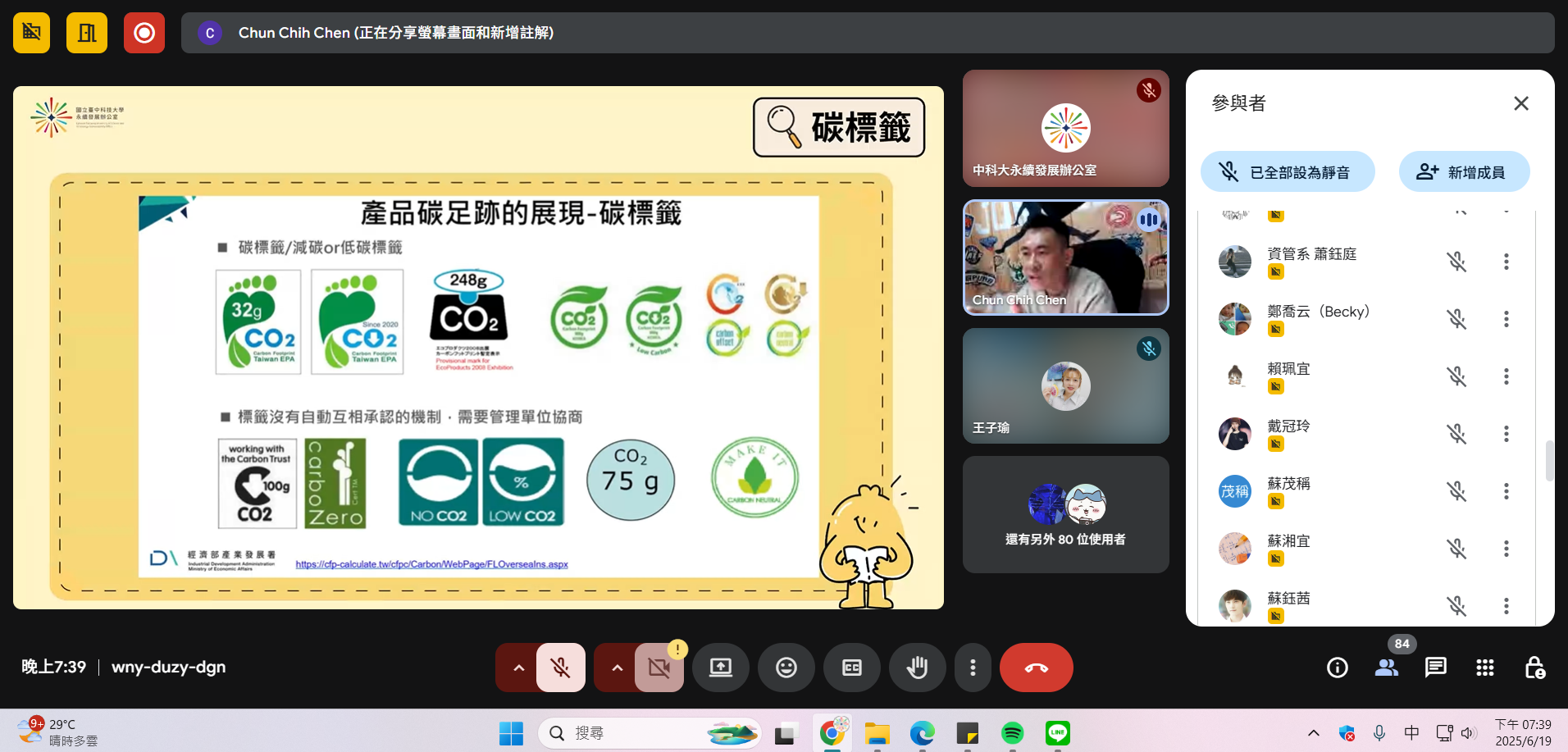1568x752 pixels.
Task: Toggle the camera on or off
Action: pos(659,668)
